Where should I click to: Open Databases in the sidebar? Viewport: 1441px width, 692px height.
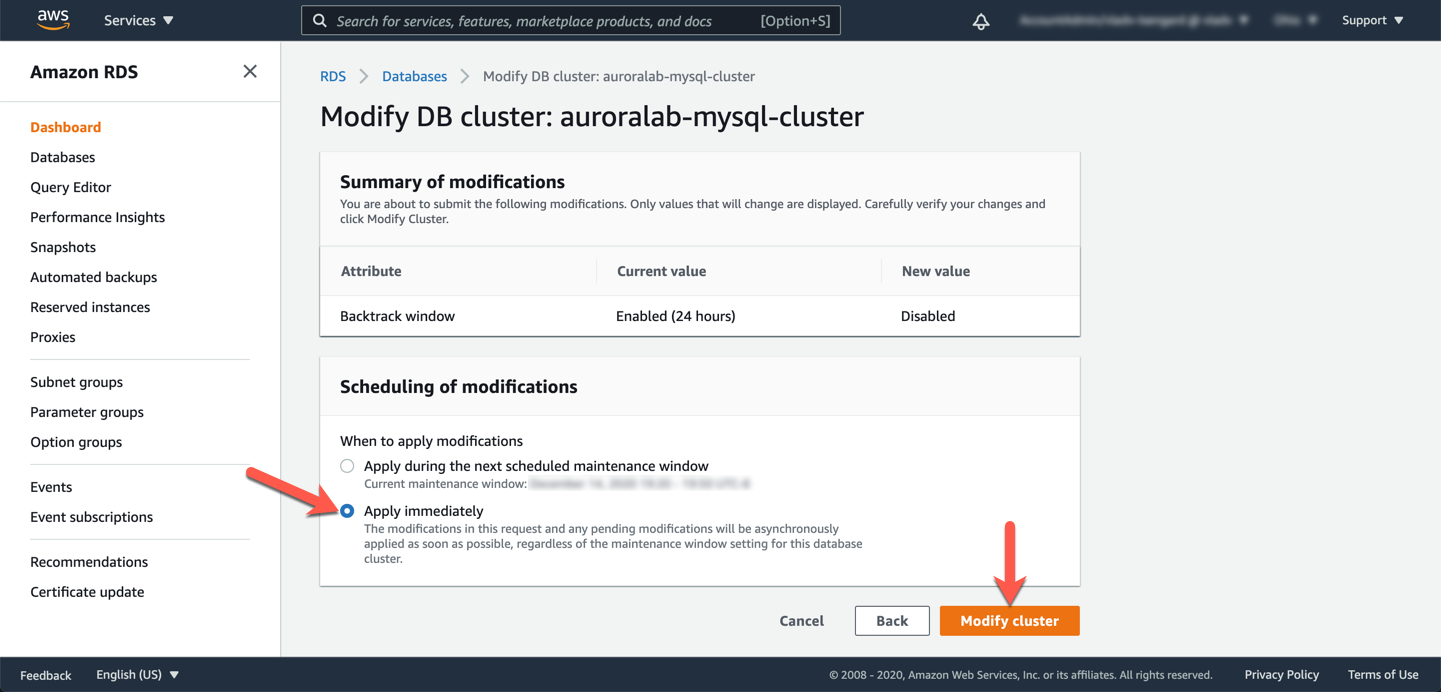coord(63,157)
